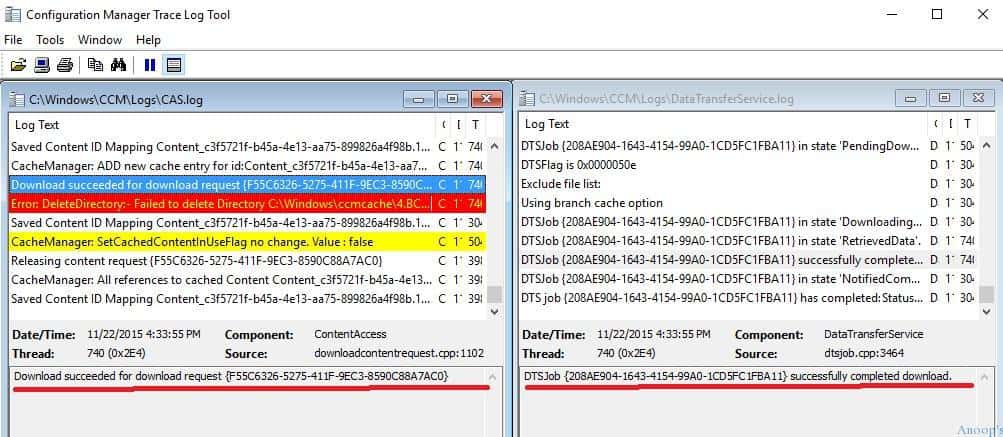Select DTSJob 'successfully complete...' list row
The image size is (1003, 437).
tap(748, 260)
